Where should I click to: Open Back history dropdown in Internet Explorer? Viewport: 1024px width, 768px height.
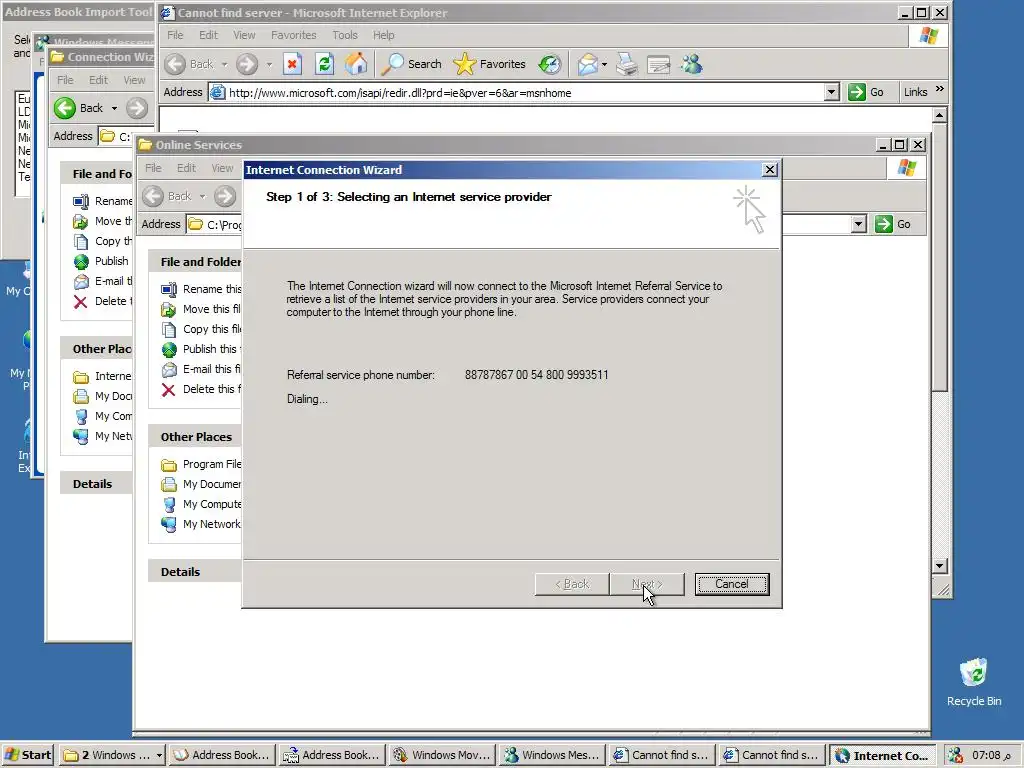(x=224, y=64)
